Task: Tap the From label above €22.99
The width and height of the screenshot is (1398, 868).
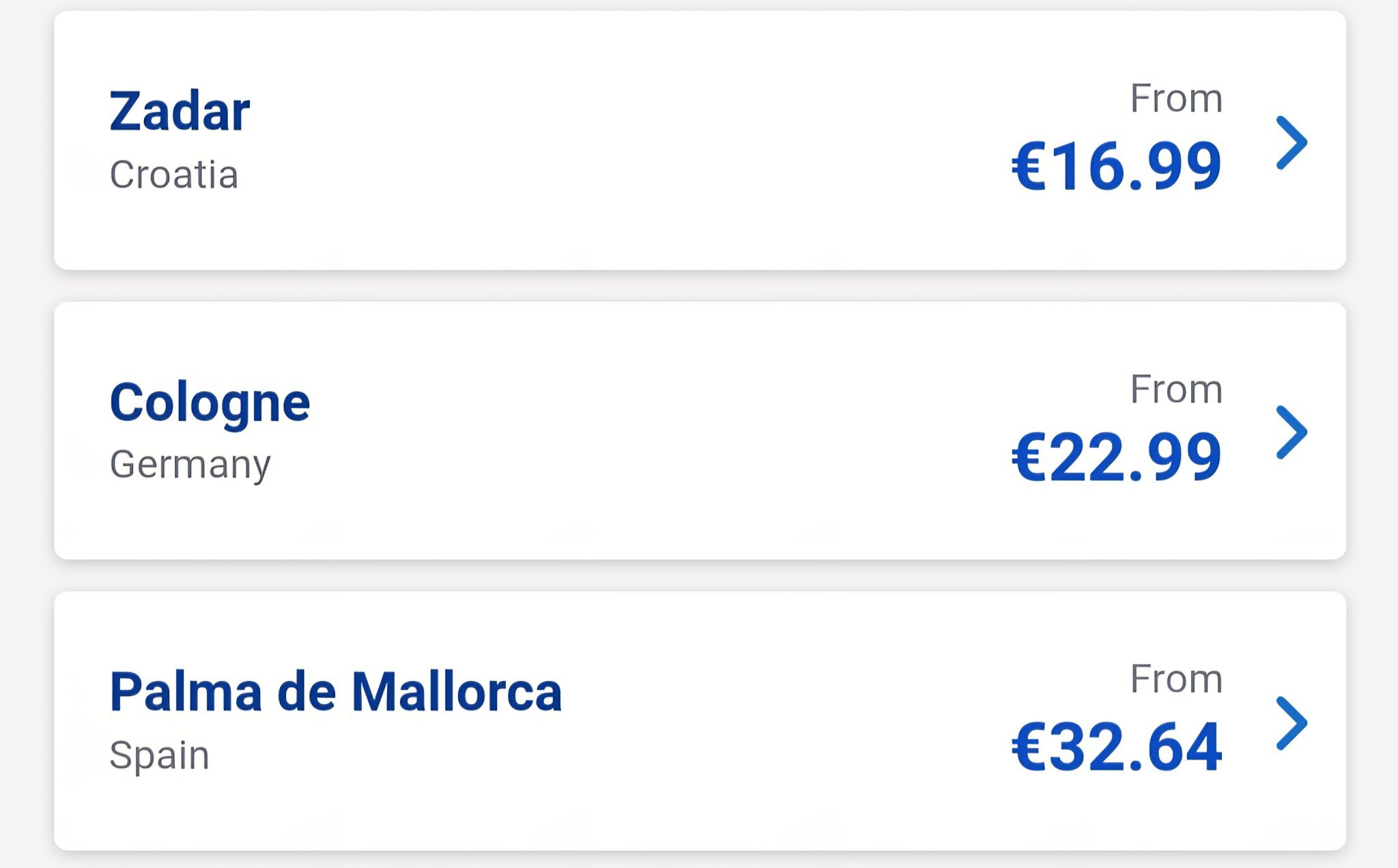Action: tap(1176, 389)
